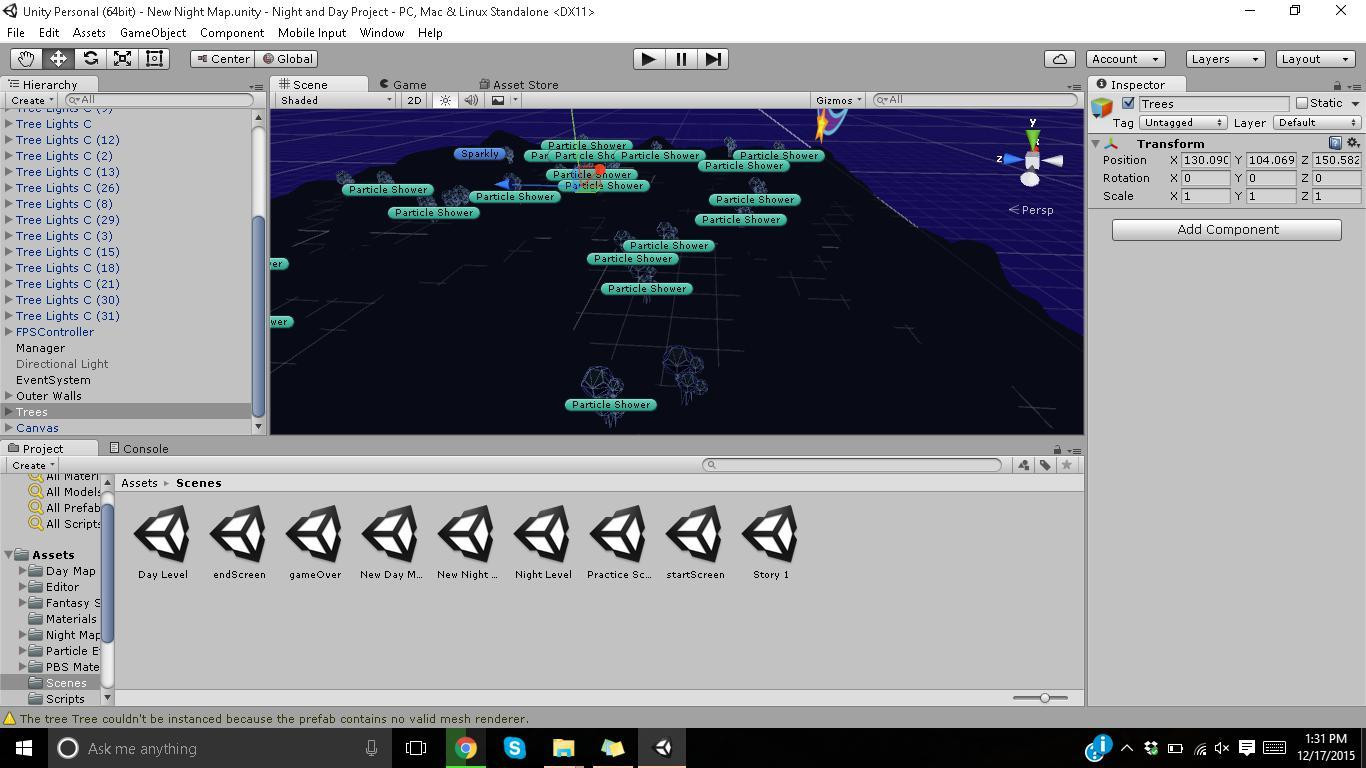The height and width of the screenshot is (768, 1366).
Task: Expand the FPSController hierarchy item
Action: click(9, 332)
